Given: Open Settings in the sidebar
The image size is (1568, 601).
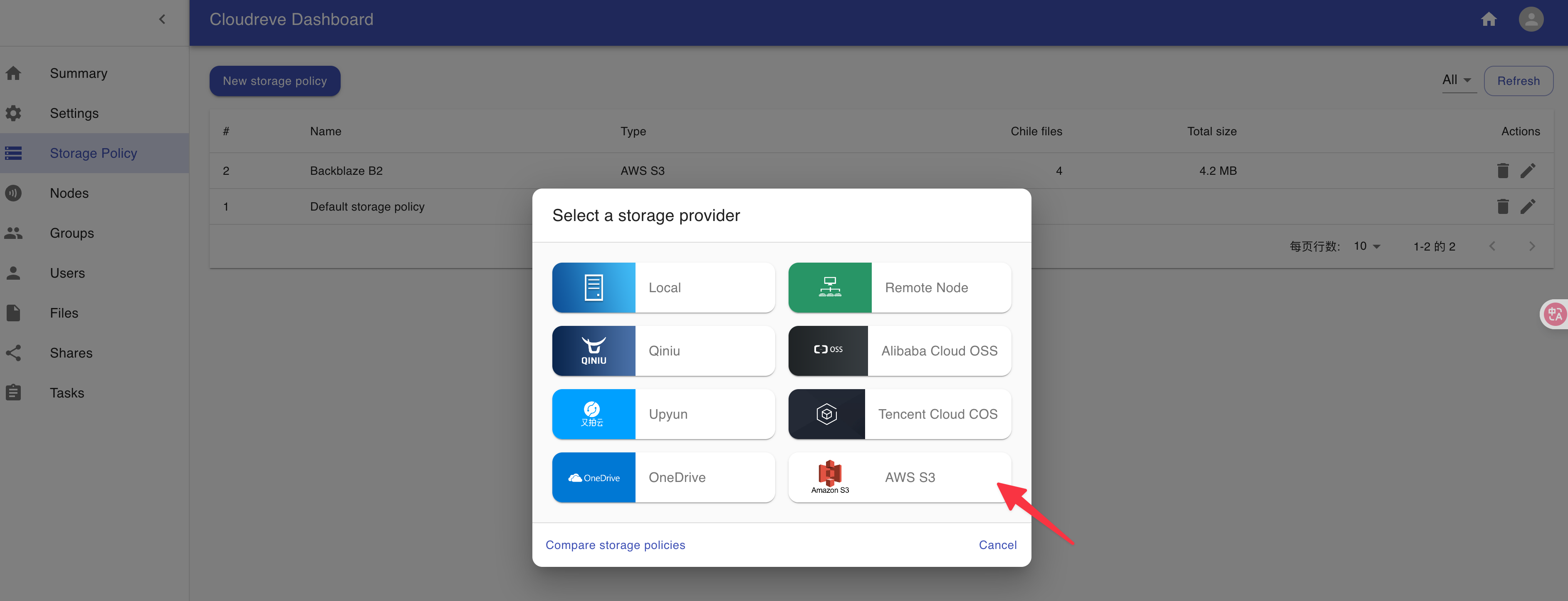Looking at the screenshot, I should coord(94,113).
